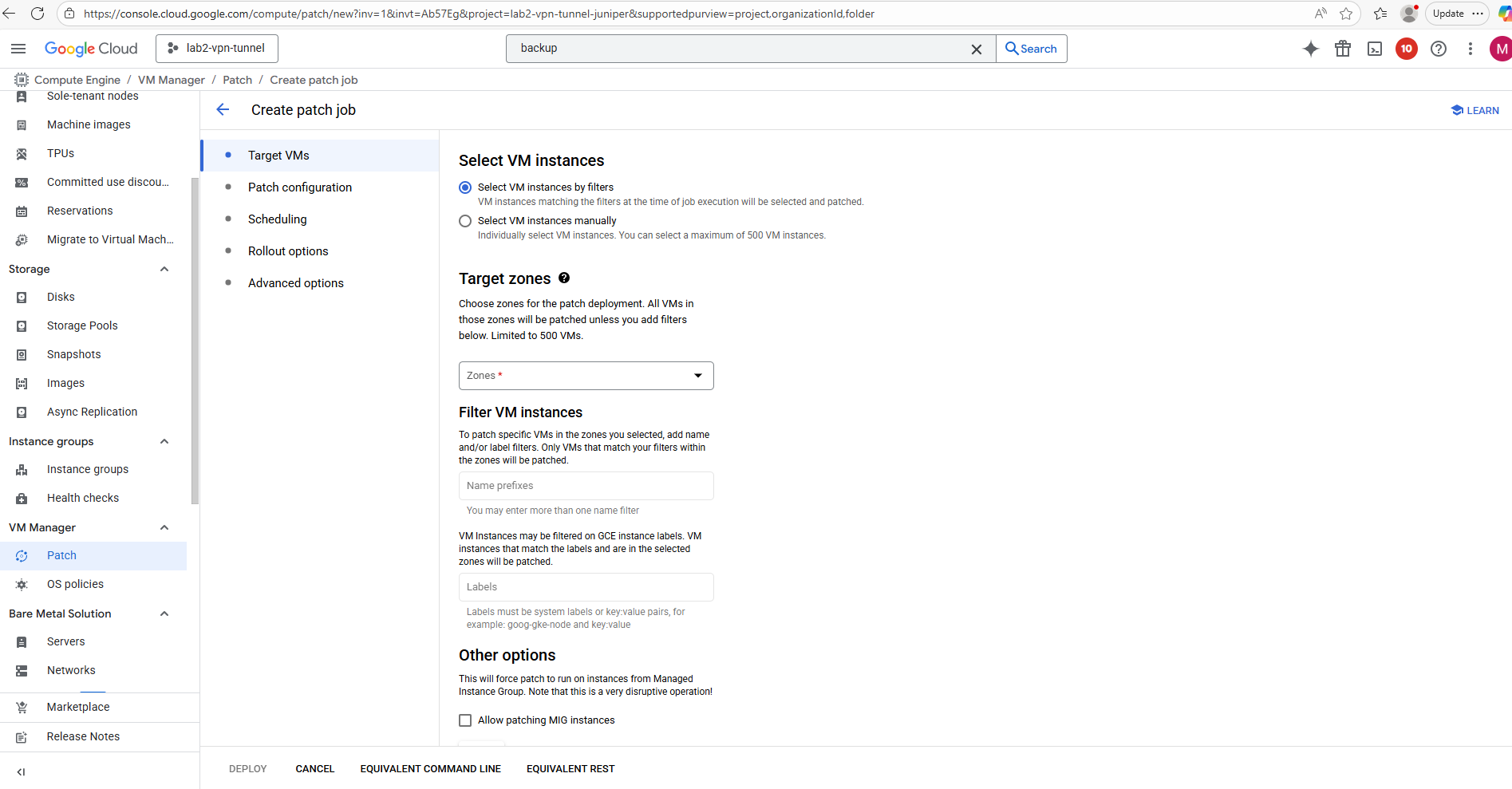Click the Google Cloud logo

coord(91,49)
